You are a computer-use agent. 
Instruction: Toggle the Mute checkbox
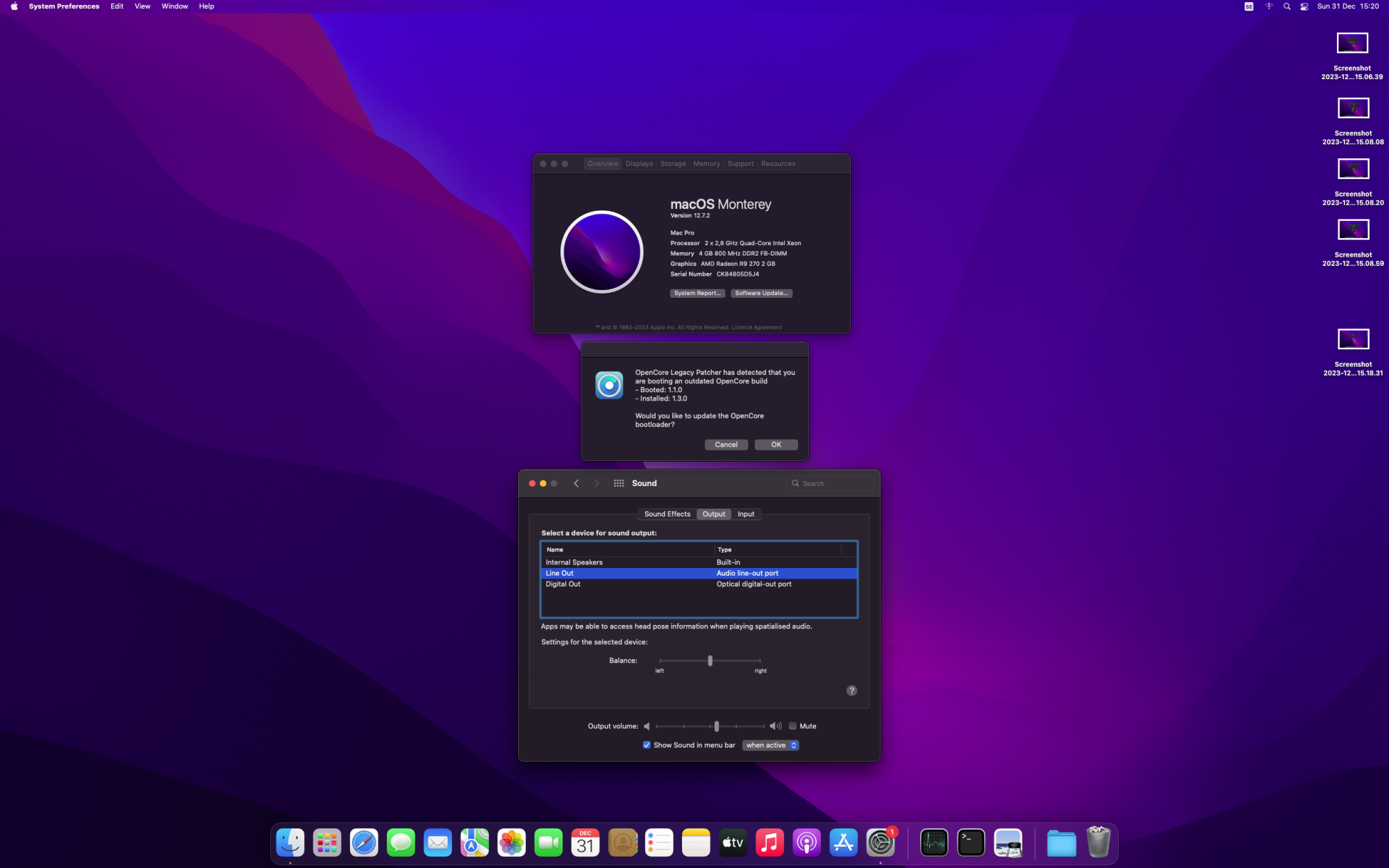point(792,726)
